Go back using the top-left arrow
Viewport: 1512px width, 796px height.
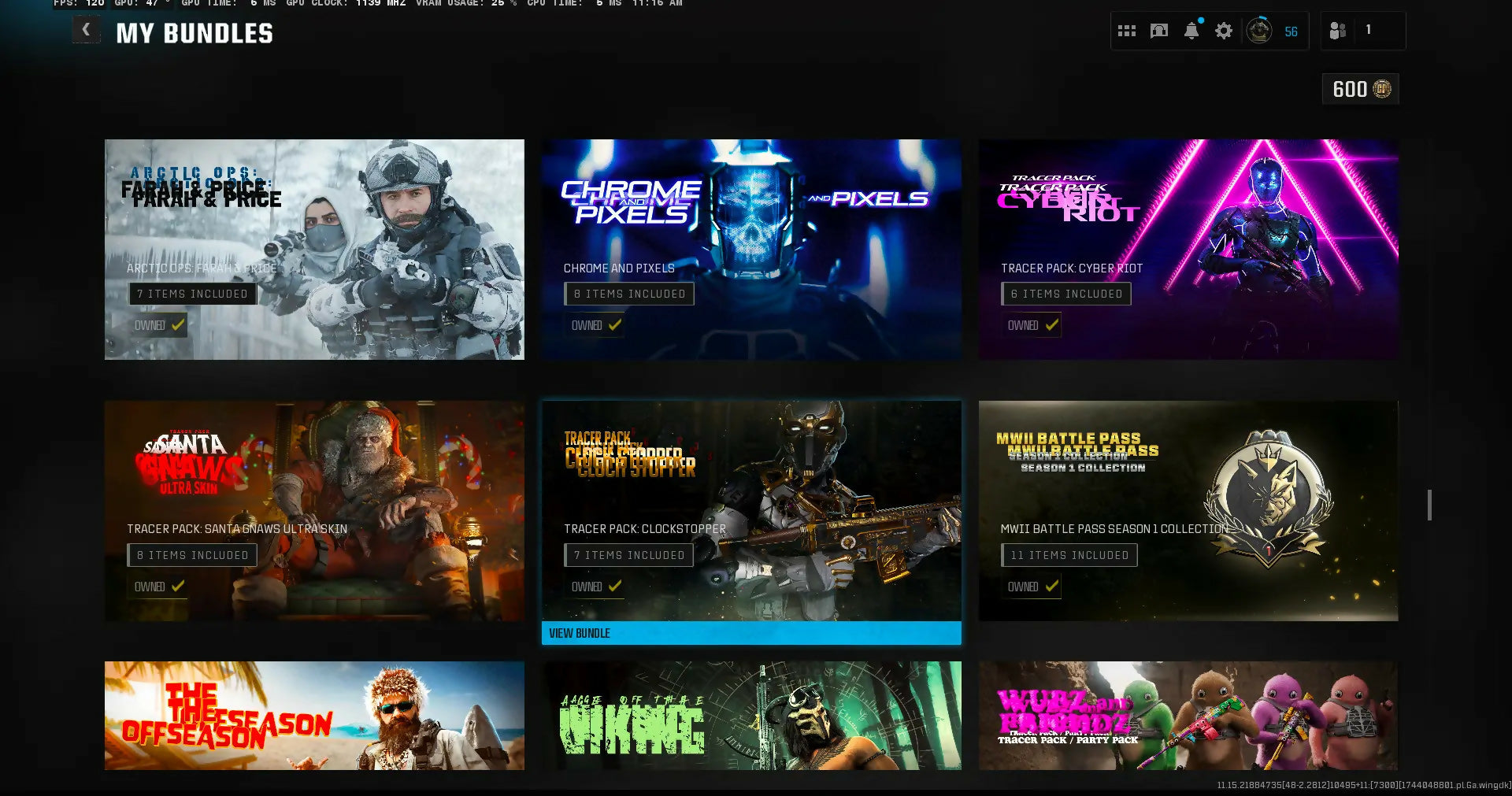pos(86,31)
